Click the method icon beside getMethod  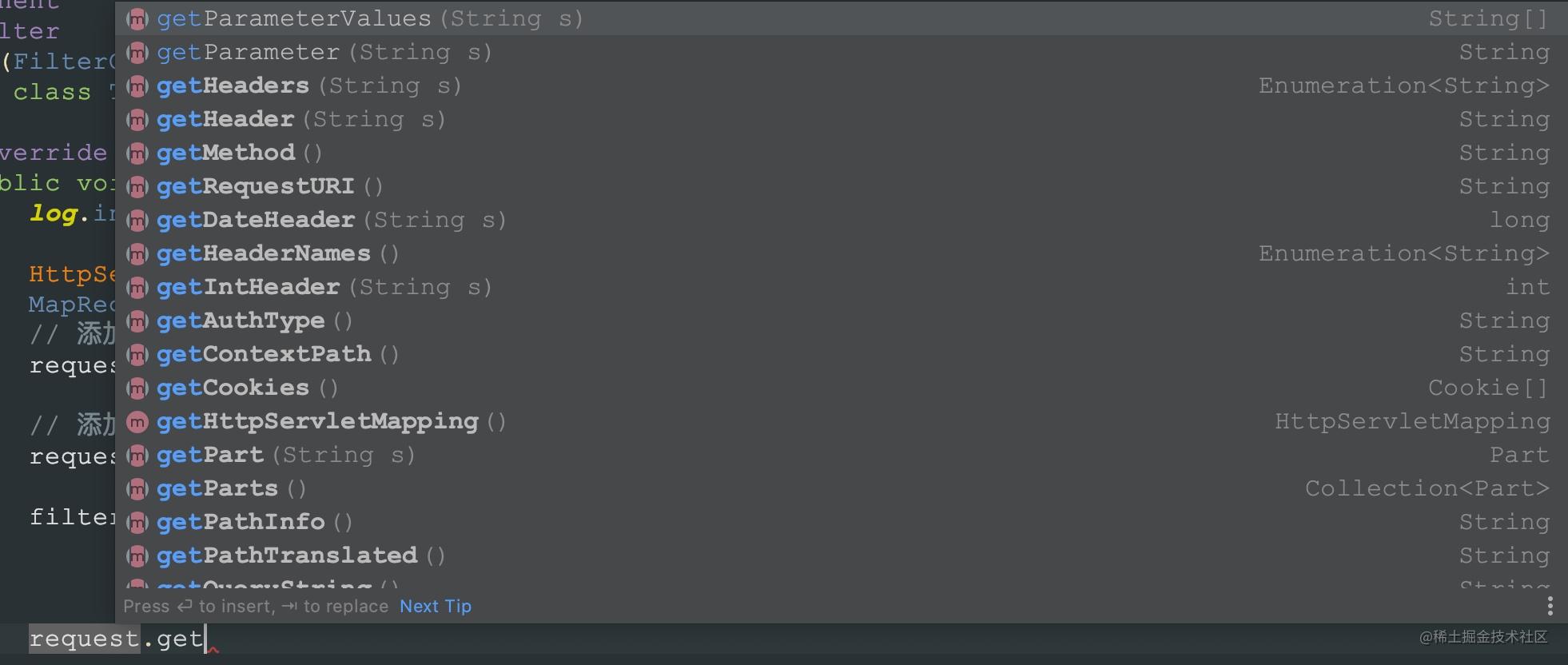pyautogui.click(x=137, y=153)
